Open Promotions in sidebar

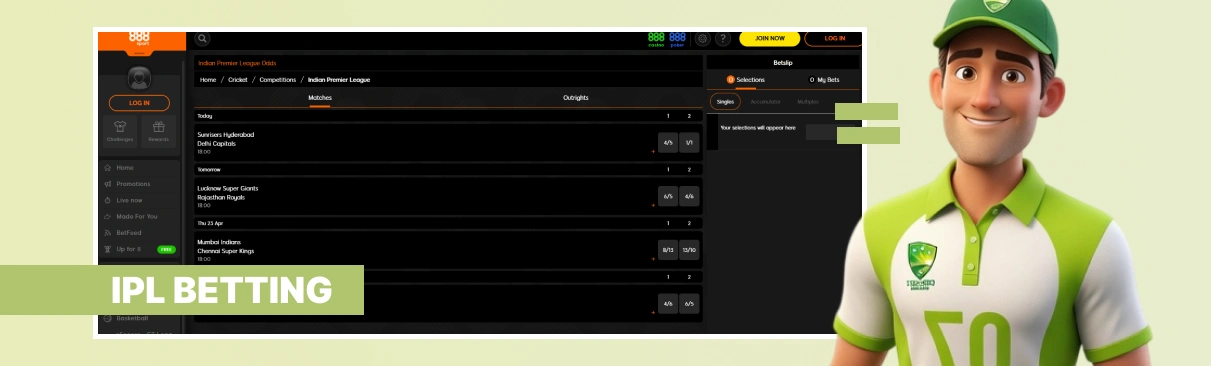133,184
